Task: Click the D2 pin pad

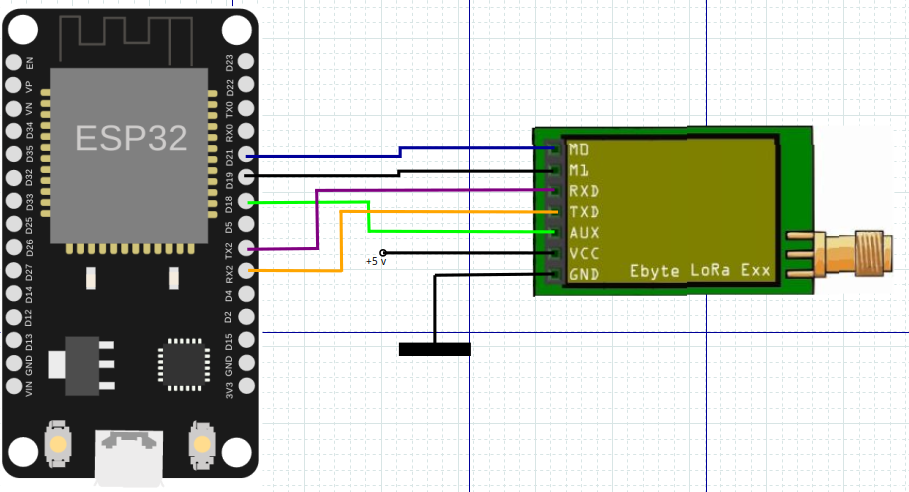Action: point(246,316)
